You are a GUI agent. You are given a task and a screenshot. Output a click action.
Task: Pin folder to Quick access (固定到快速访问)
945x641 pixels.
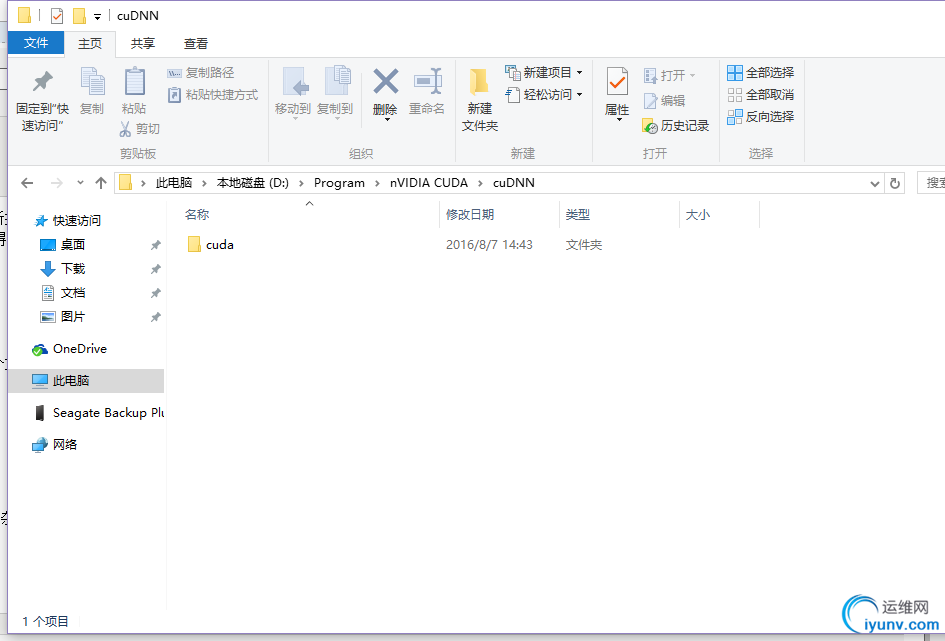click(x=42, y=99)
